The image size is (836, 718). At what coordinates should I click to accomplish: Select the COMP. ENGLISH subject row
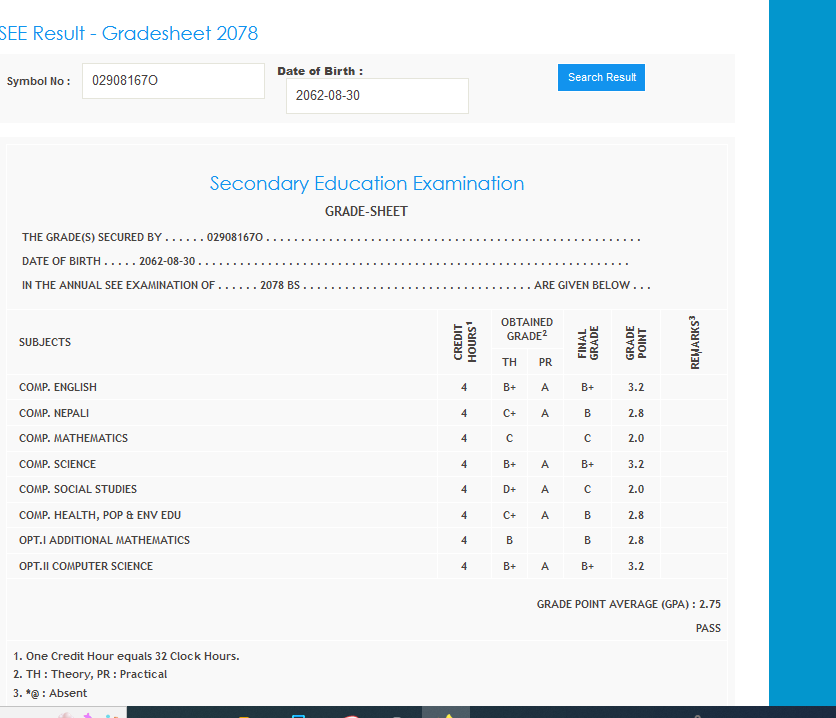58,387
